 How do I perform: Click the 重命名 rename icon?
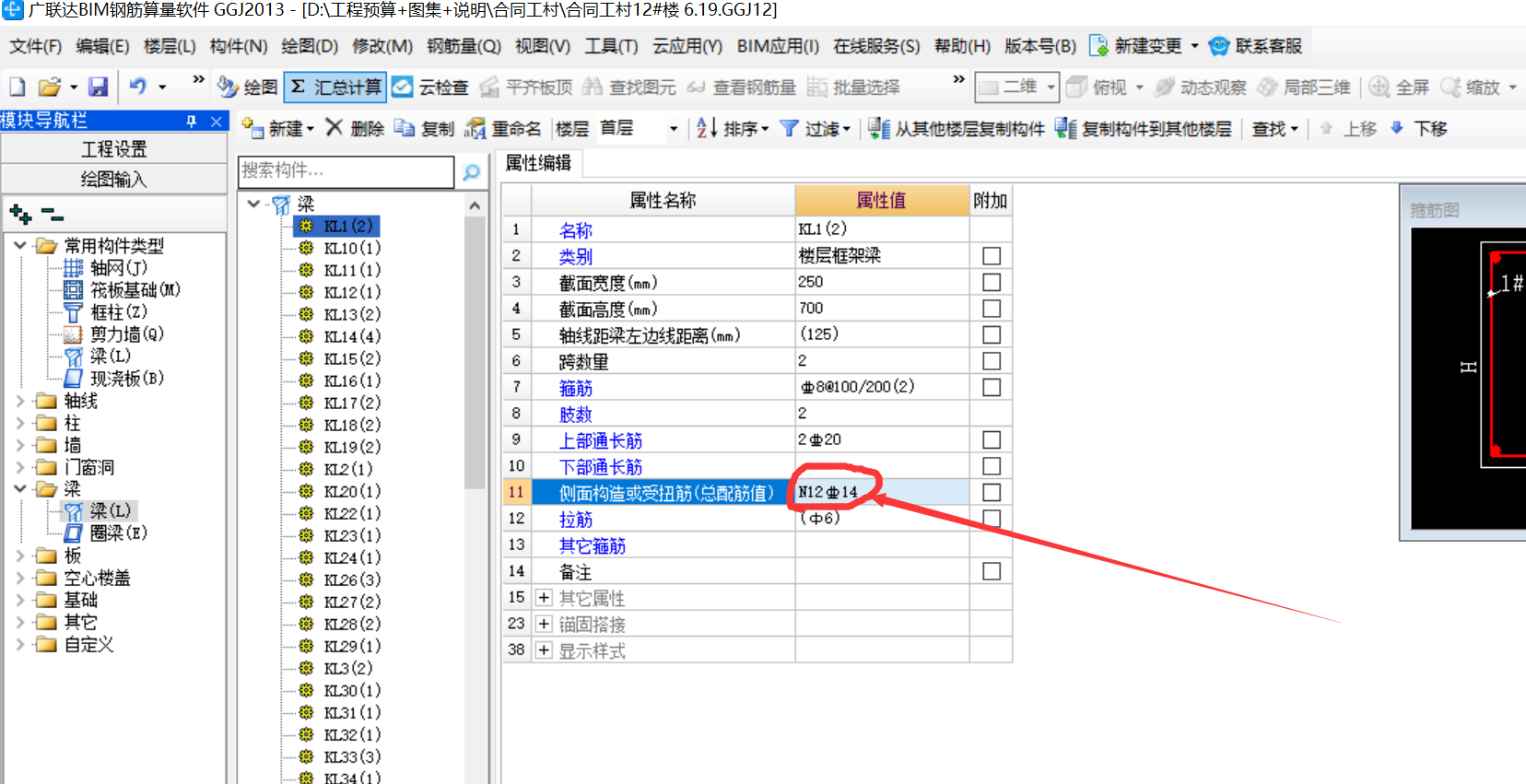pyautogui.click(x=475, y=128)
